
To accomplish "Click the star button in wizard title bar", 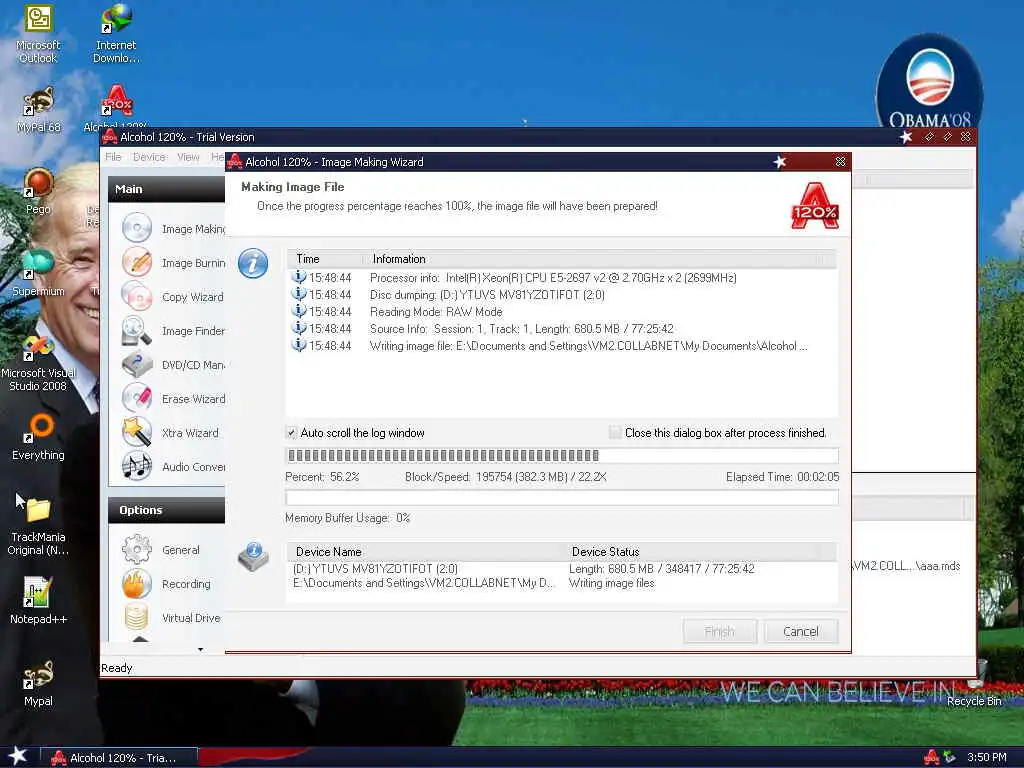I will coord(780,161).
